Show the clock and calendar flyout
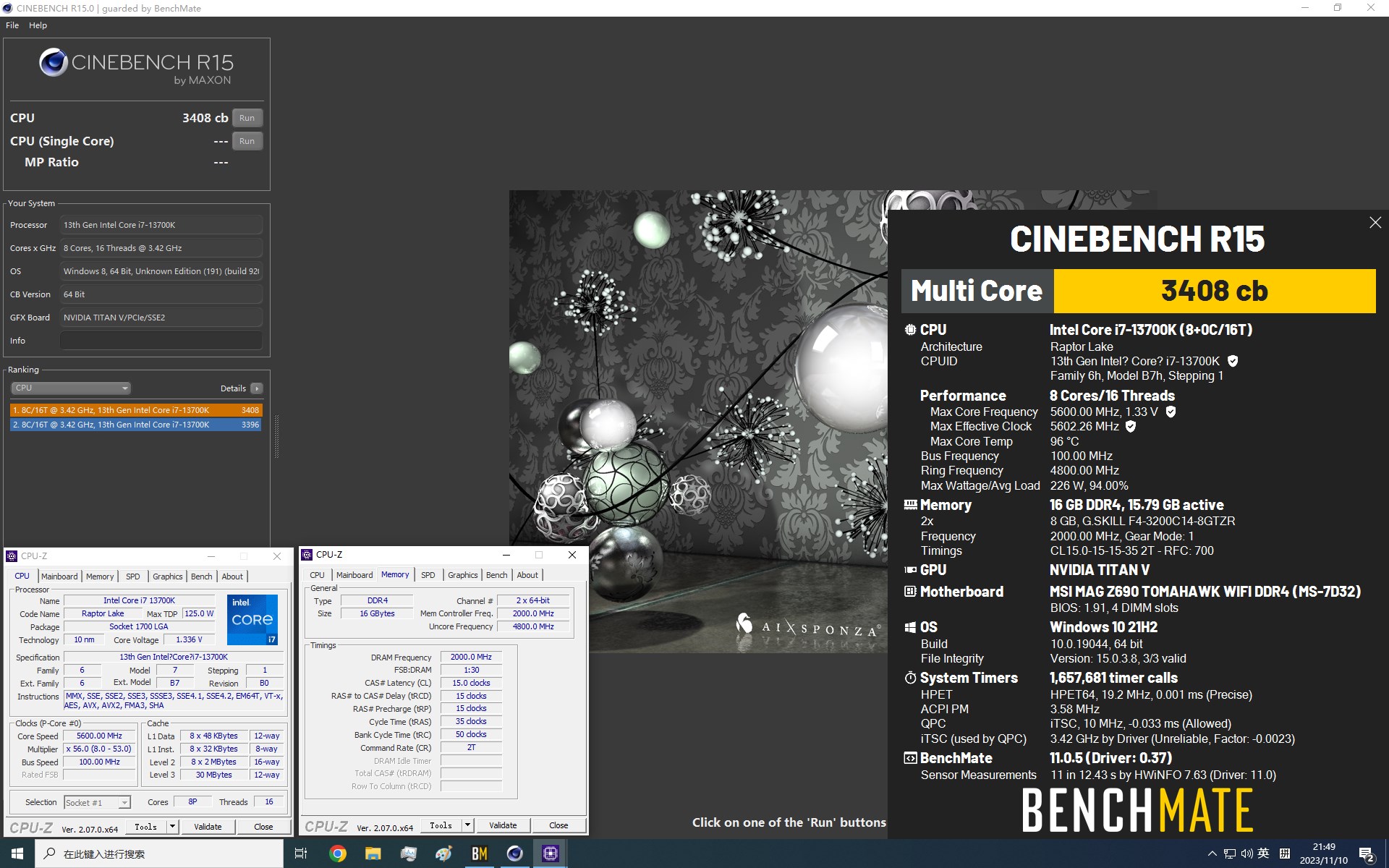The image size is (1389, 868). (x=1324, y=854)
